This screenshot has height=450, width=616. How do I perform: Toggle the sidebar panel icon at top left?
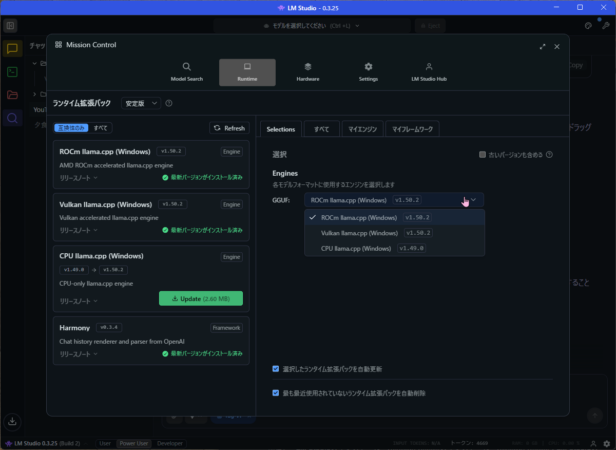click(x=11, y=26)
